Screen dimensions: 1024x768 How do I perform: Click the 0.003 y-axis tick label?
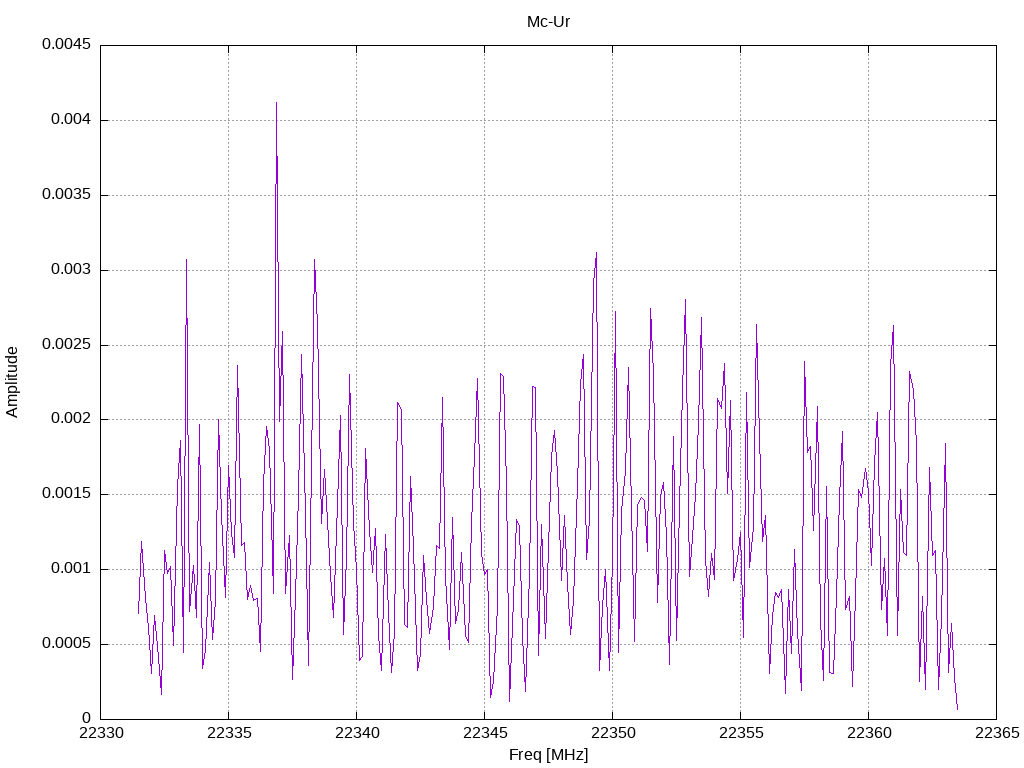coord(71,269)
